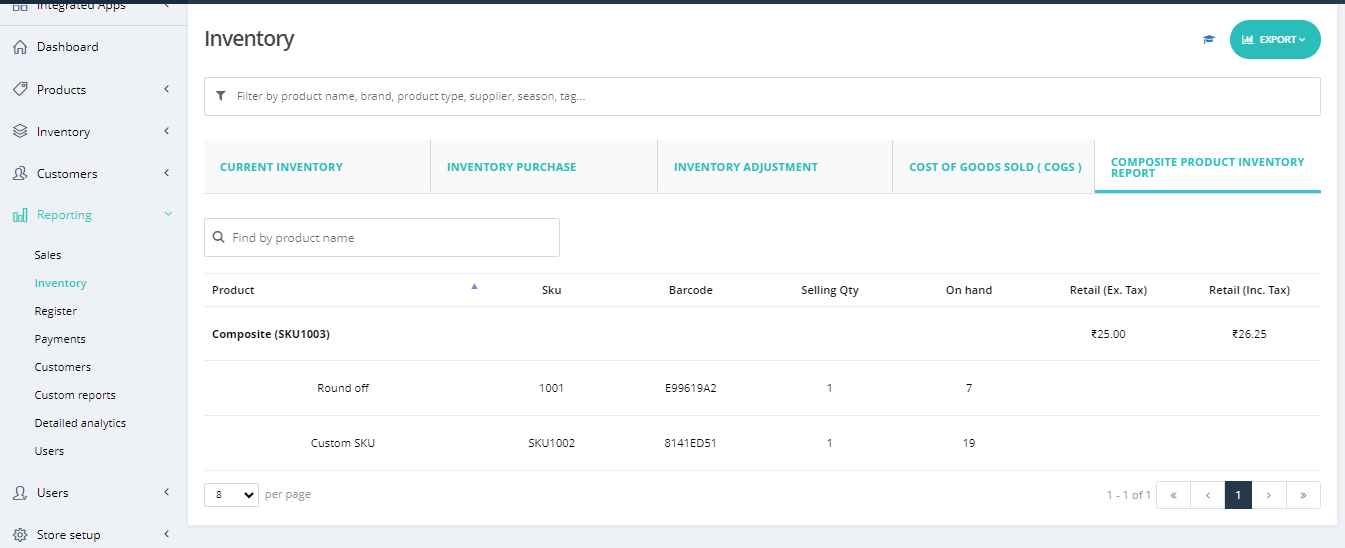Click page number 1 button
This screenshot has width=1345, height=548.
click(1238, 495)
